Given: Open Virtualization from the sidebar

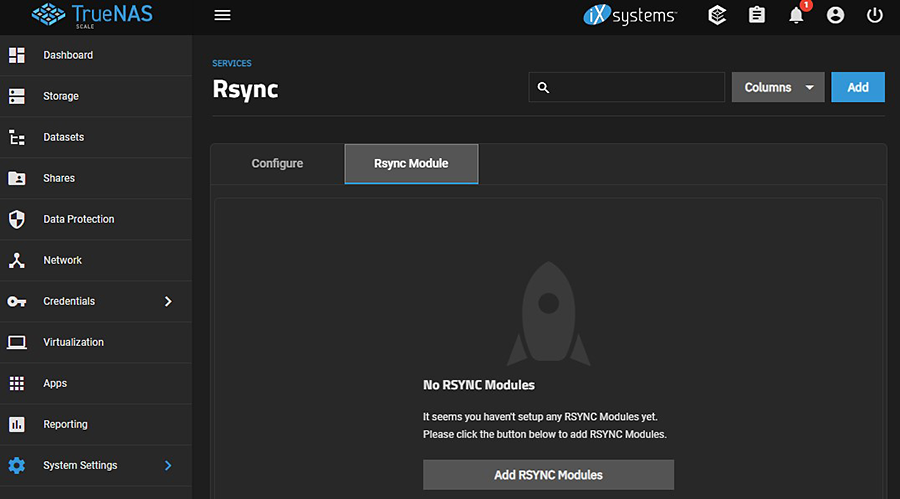Looking at the screenshot, I should click(96, 342).
